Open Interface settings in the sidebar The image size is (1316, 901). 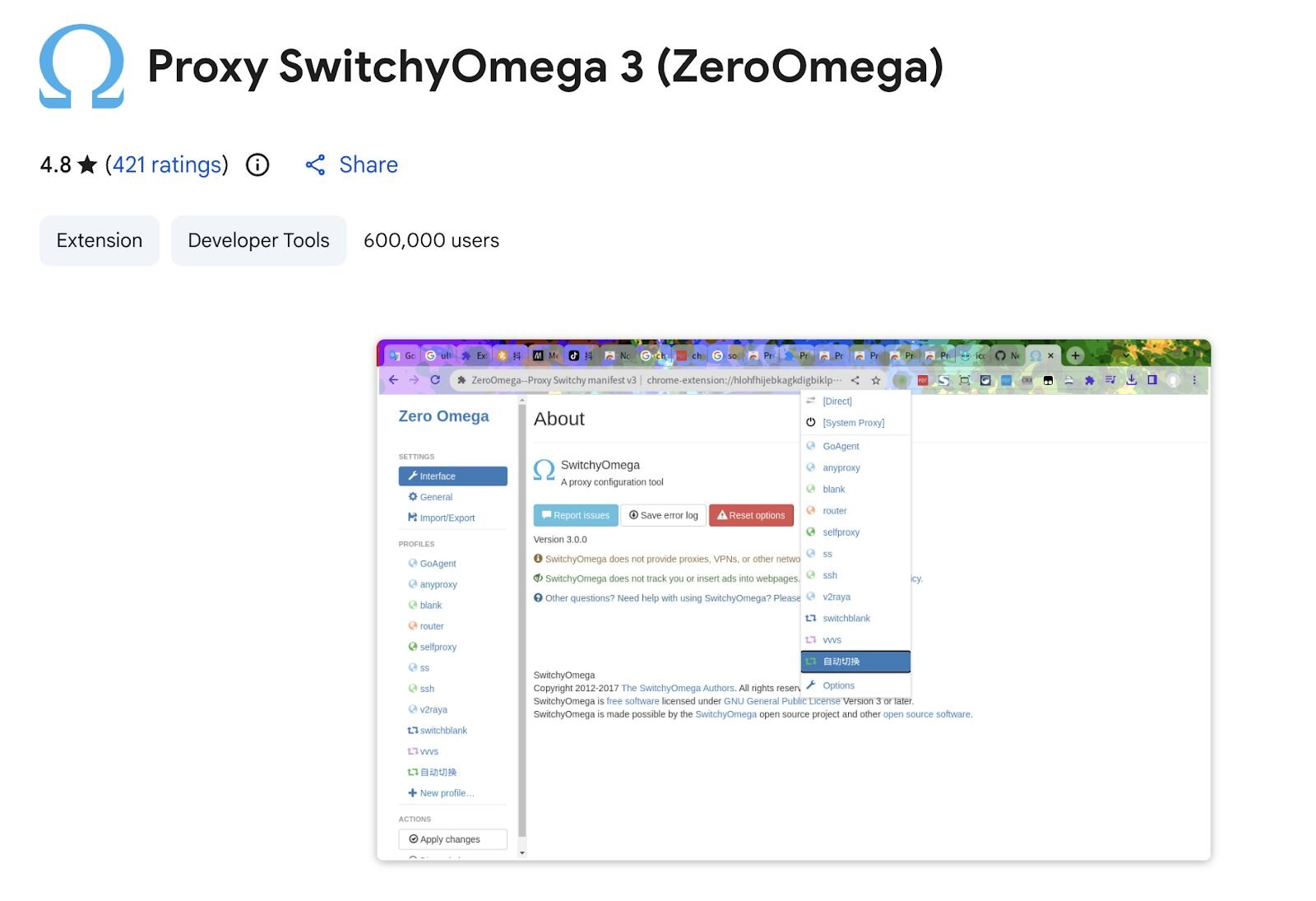point(452,476)
